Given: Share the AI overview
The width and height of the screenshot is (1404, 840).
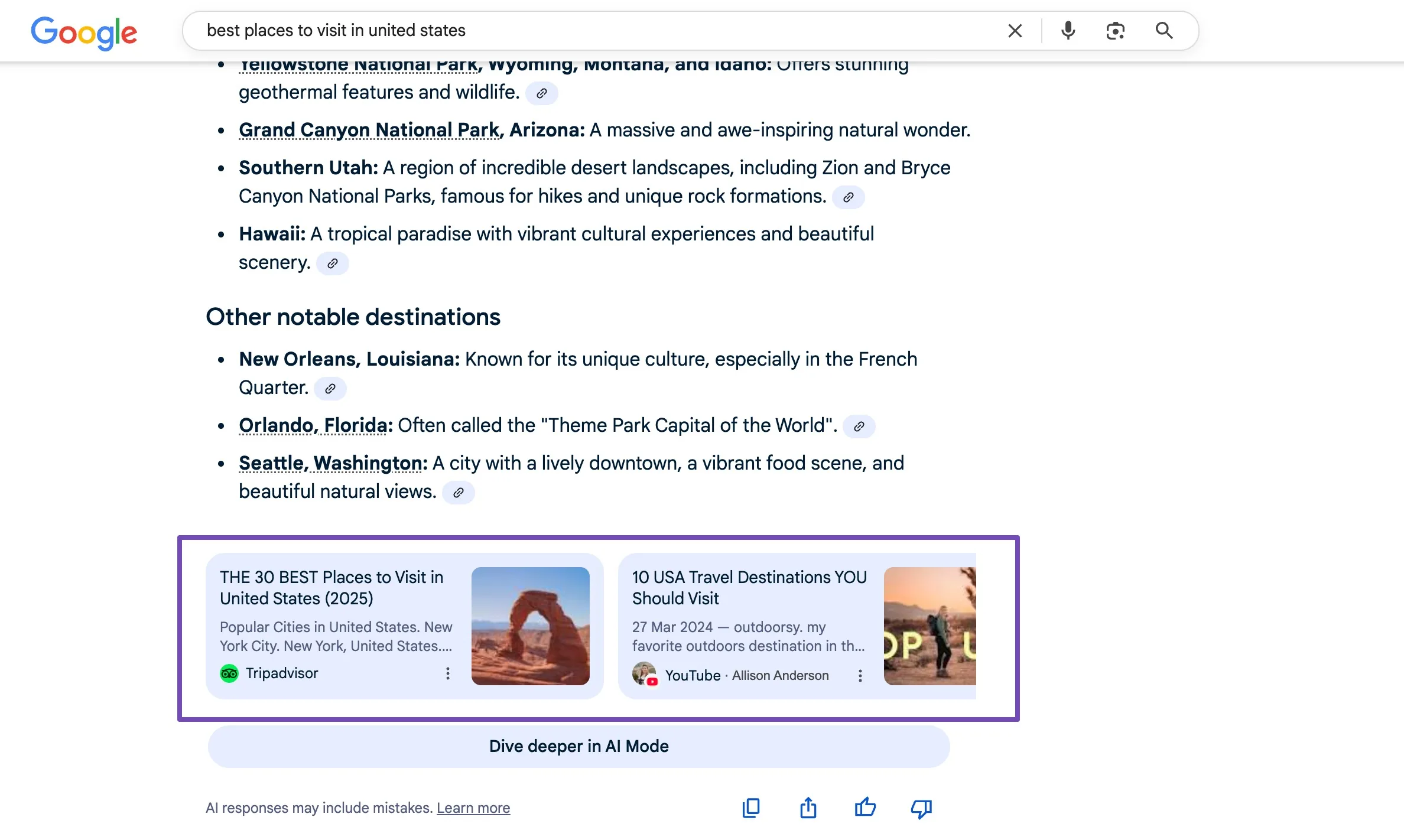Looking at the screenshot, I should (808, 808).
